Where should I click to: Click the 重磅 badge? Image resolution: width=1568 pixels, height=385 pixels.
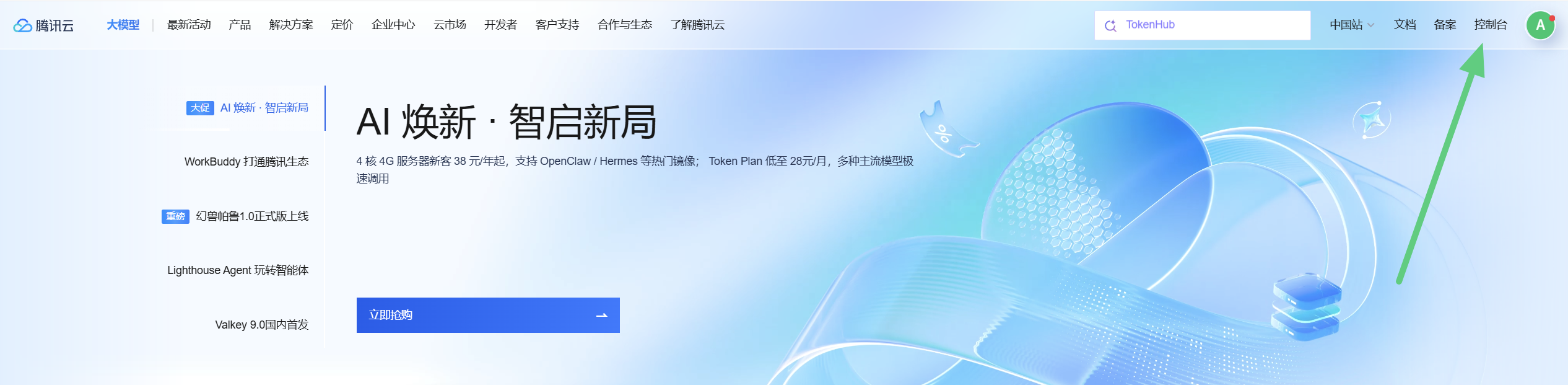pos(175,216)
